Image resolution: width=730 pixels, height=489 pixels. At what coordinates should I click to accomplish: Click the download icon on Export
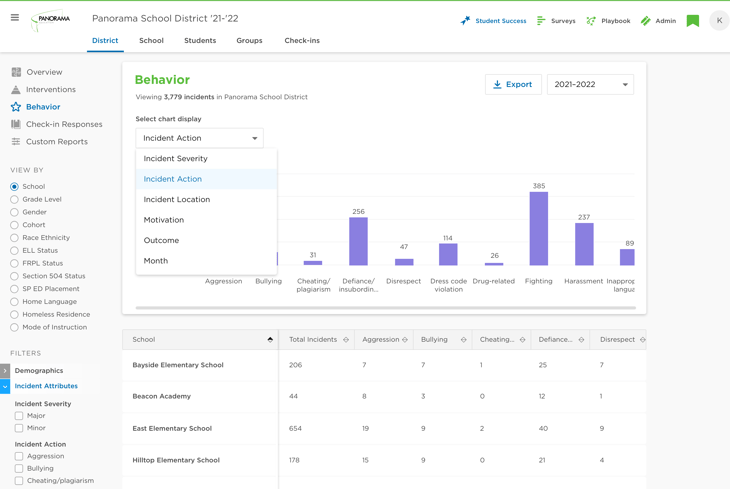pos(497,84)
